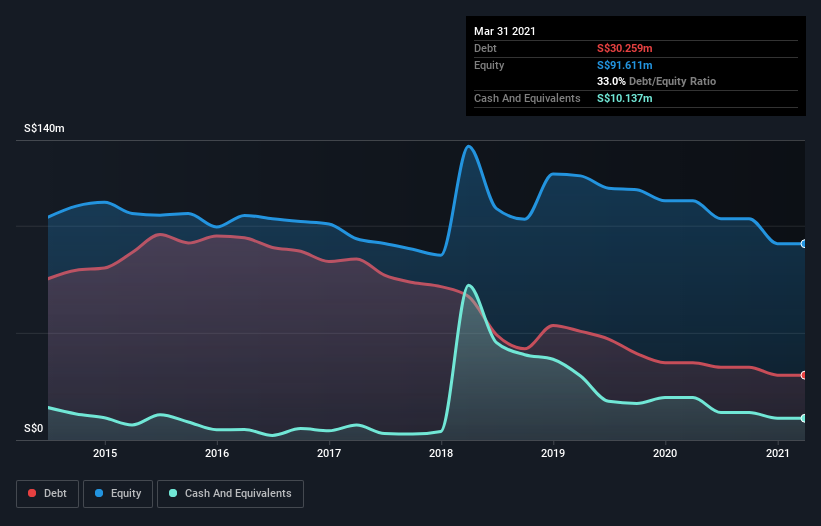Toggle the Equity legend button
Viewport: 821px width, 526px height.
[x=118, y=494]
